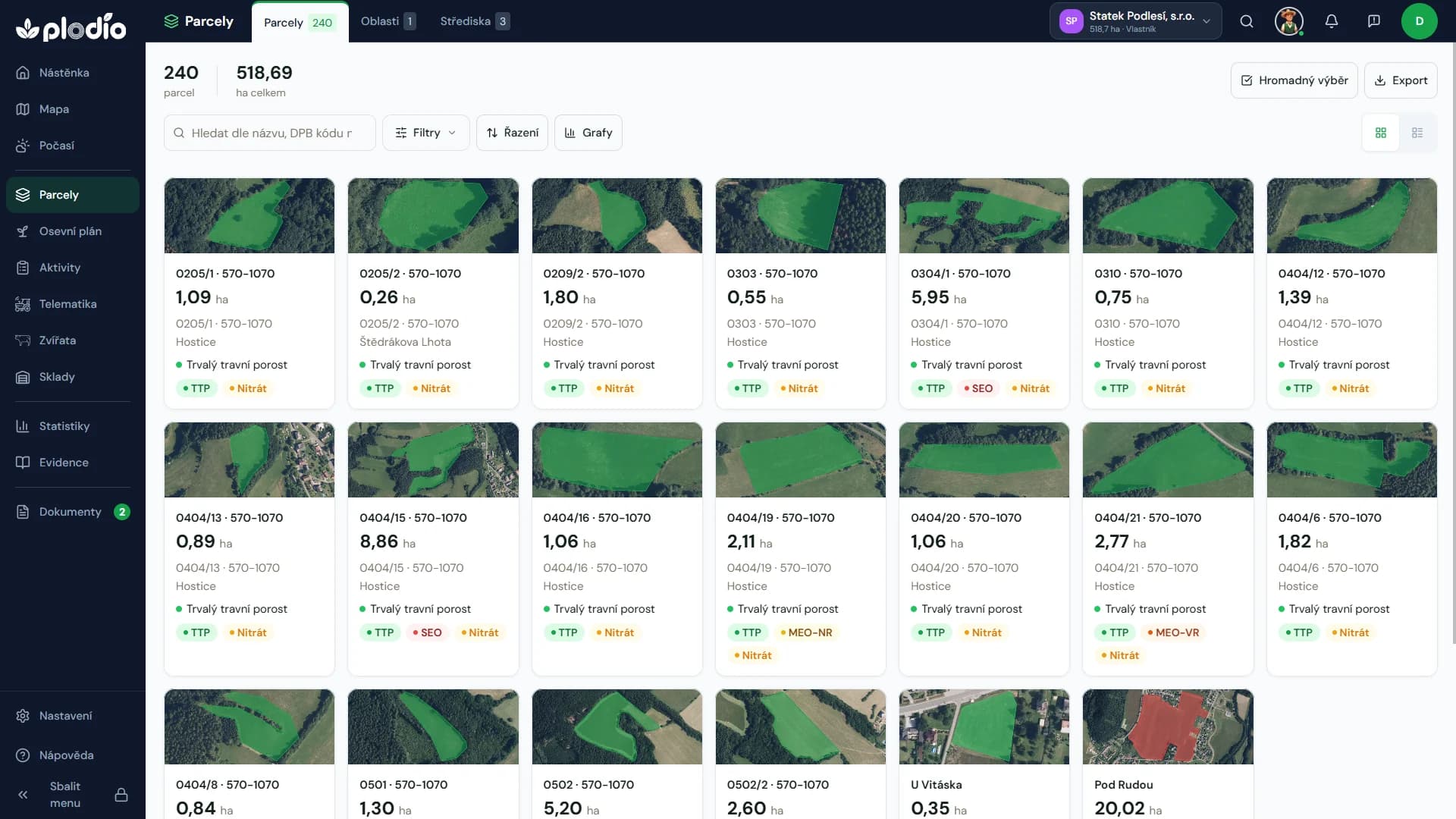
Task: Open the green D user avatar
Action: click(x=1420, y=21)
